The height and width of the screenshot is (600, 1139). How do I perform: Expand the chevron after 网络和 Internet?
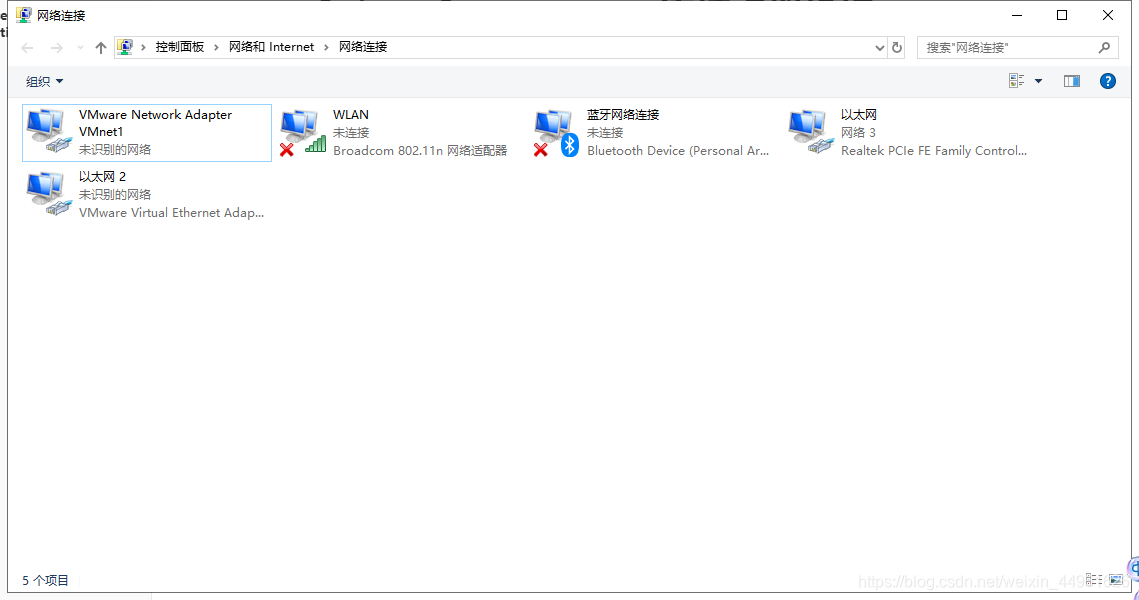click(x=326, y=47)
